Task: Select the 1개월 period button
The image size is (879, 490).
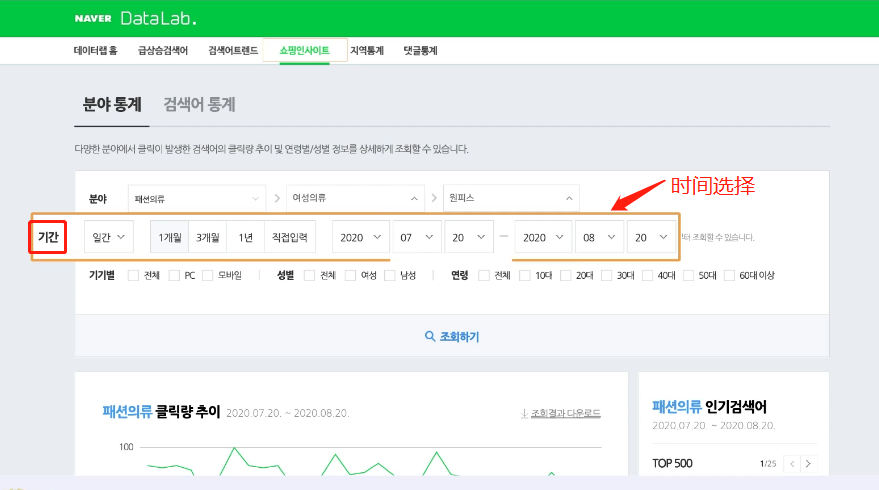Action: tap(169, 237)
